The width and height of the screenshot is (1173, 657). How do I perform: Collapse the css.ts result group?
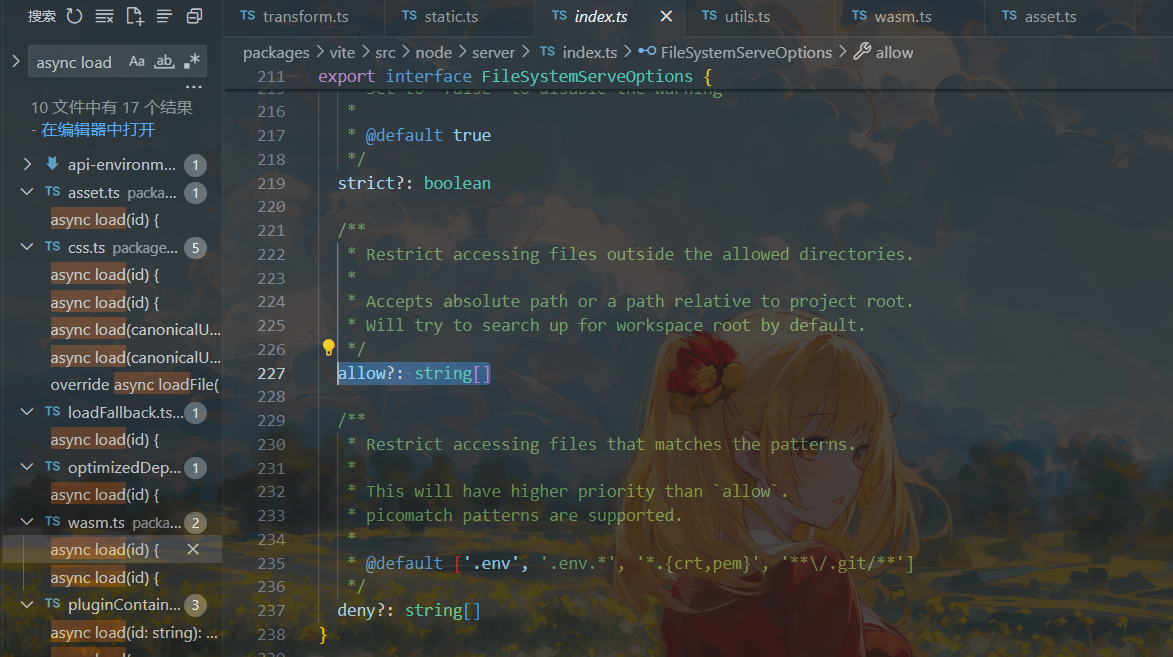[27, 247]
